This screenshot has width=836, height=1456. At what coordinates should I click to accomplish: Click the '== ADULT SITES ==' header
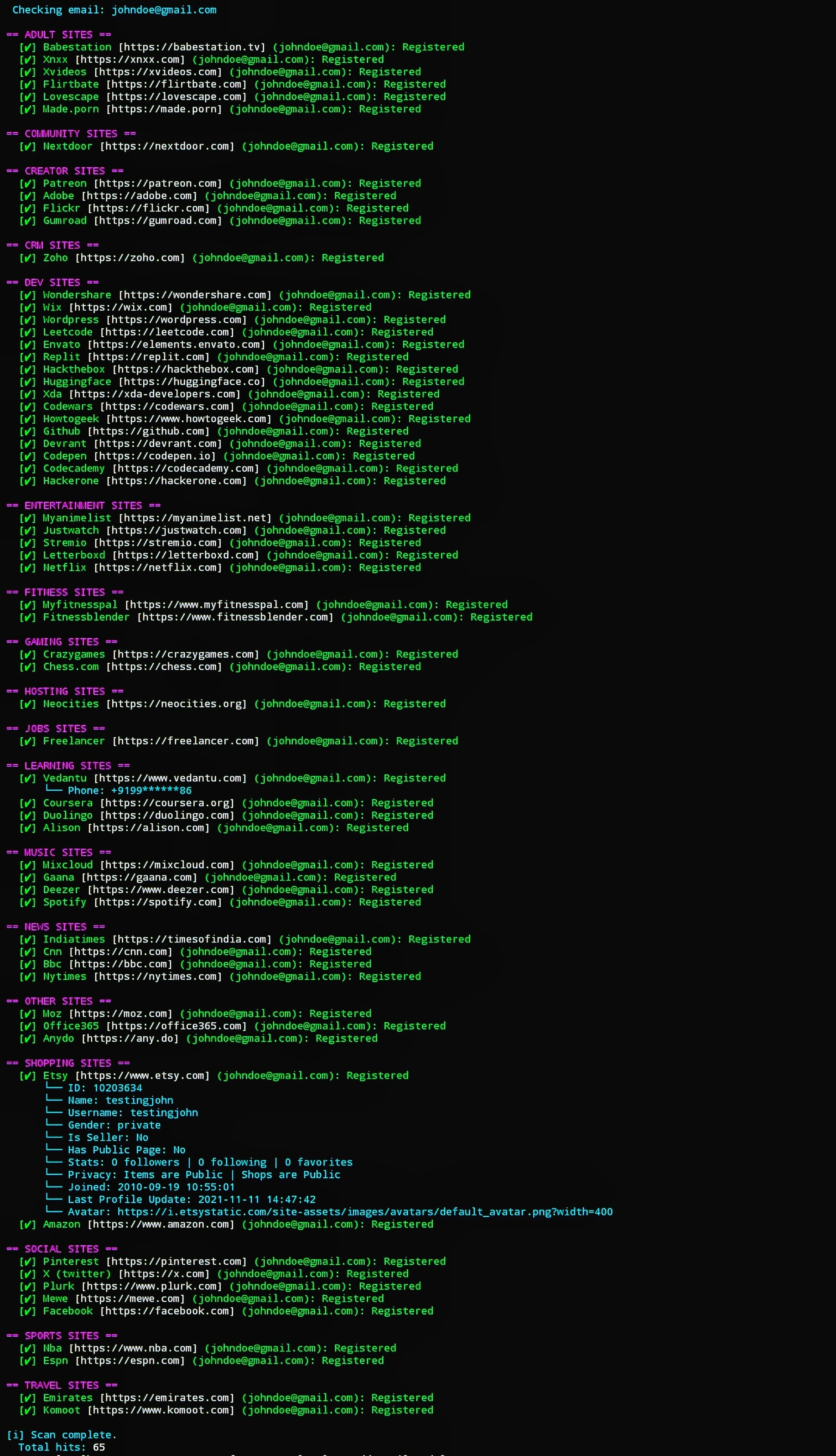pos(58,34)
